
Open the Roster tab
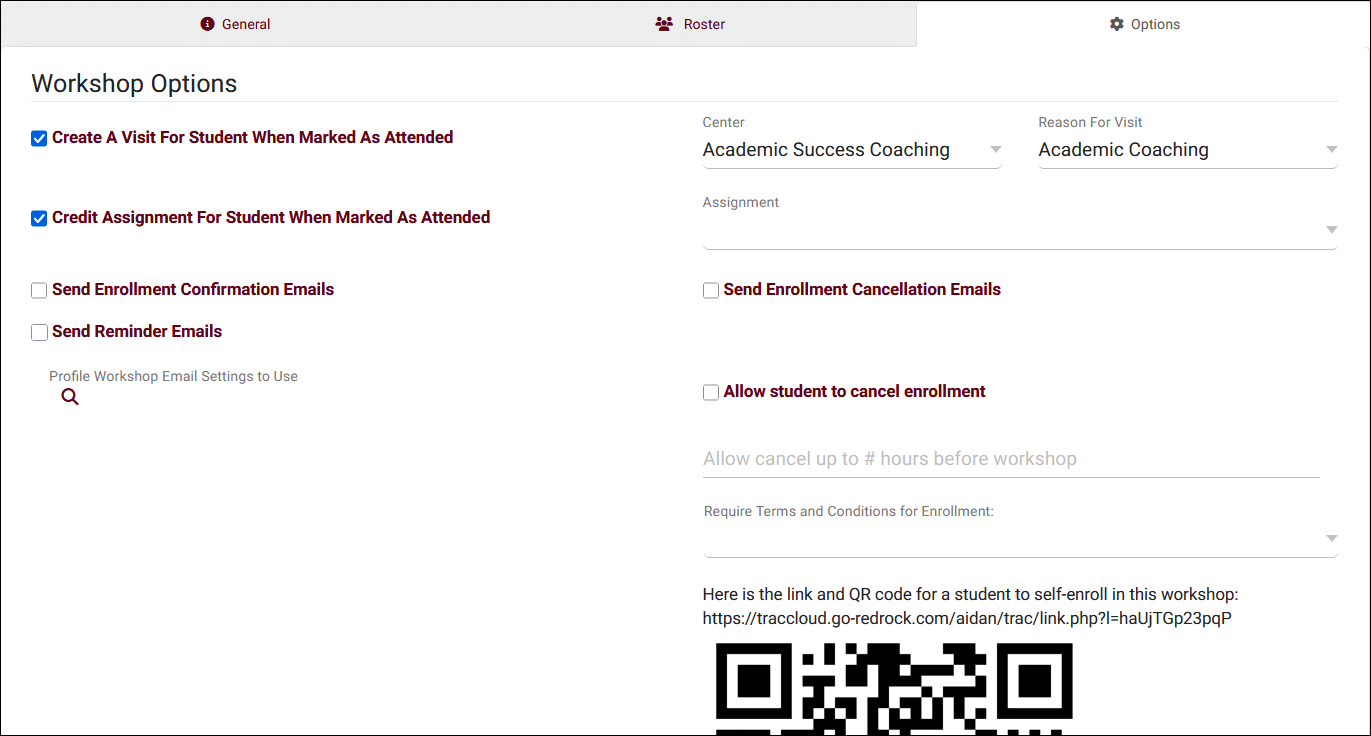[x=691, y=24]
